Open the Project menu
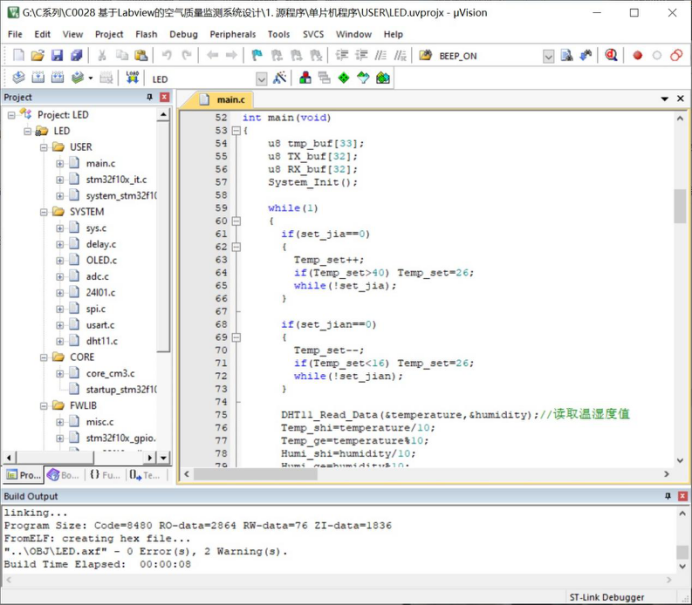The height and width of the screenshot is (605, 692). (109, 34)
